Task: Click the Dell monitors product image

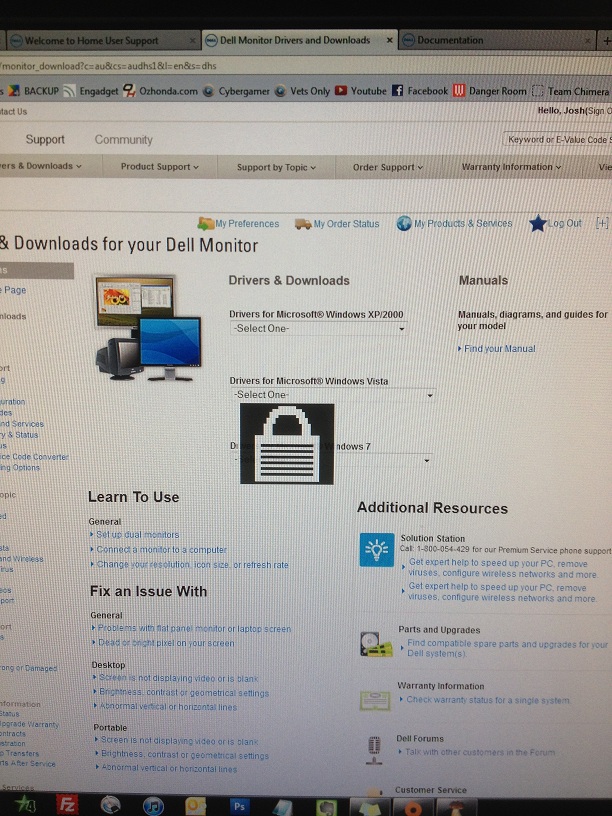Action: [x=149, y=328]
